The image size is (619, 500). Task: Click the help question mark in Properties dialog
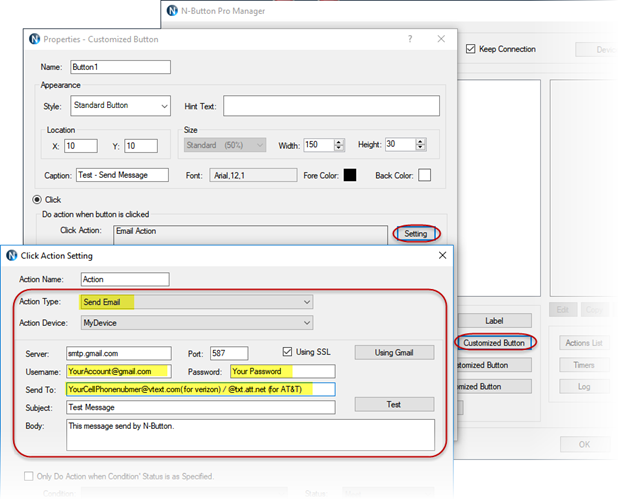point(410,39)
